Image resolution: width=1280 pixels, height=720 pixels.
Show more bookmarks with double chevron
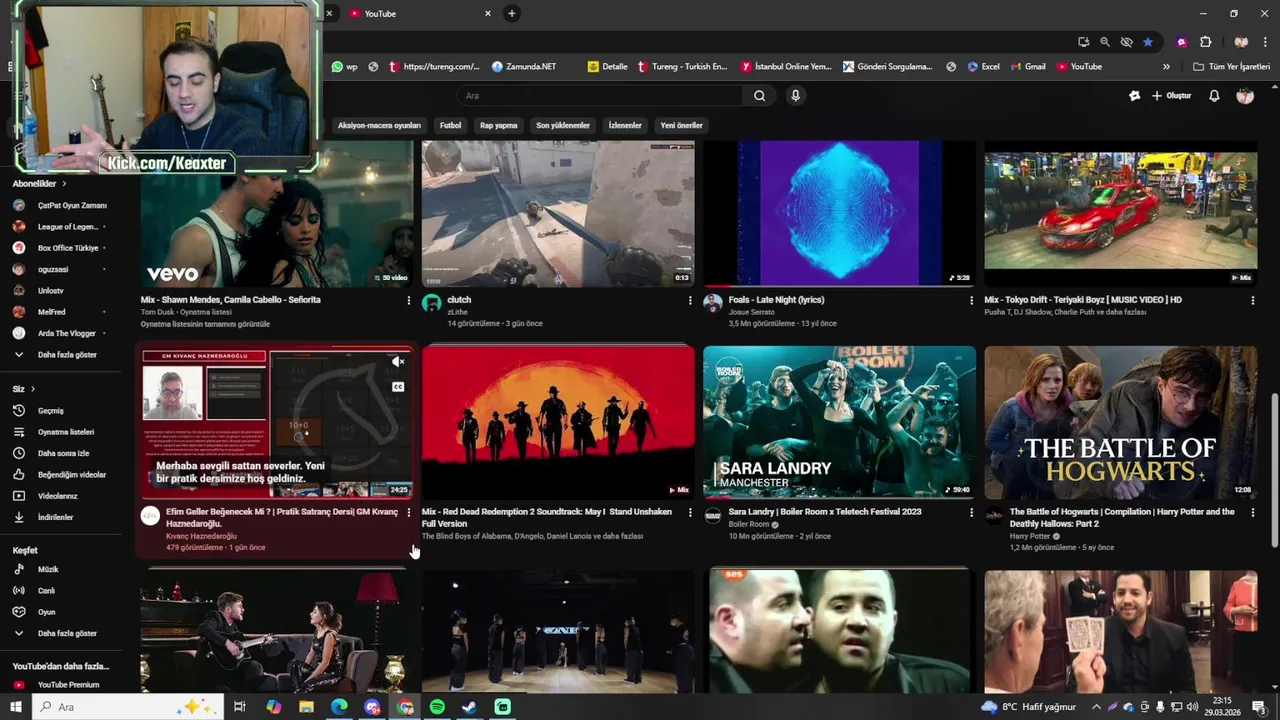point(1166,67)
